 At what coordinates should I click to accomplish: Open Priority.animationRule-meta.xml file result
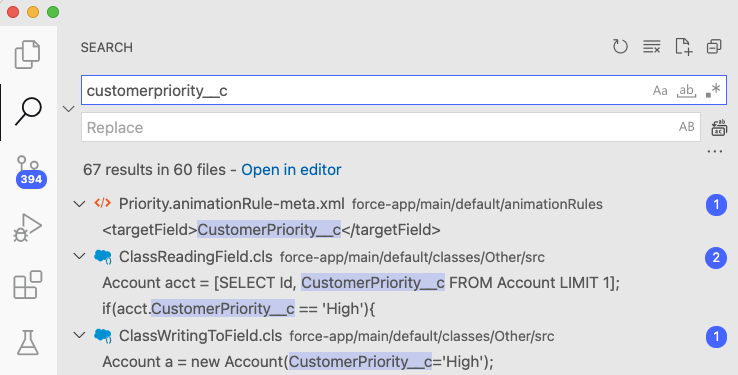click(232, 204)
